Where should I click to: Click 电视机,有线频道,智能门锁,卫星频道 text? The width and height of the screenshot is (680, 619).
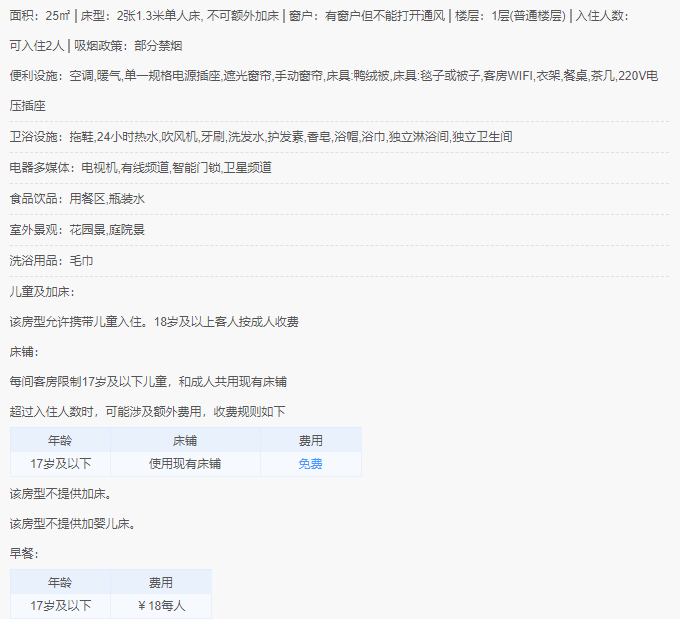pos(177,168)
